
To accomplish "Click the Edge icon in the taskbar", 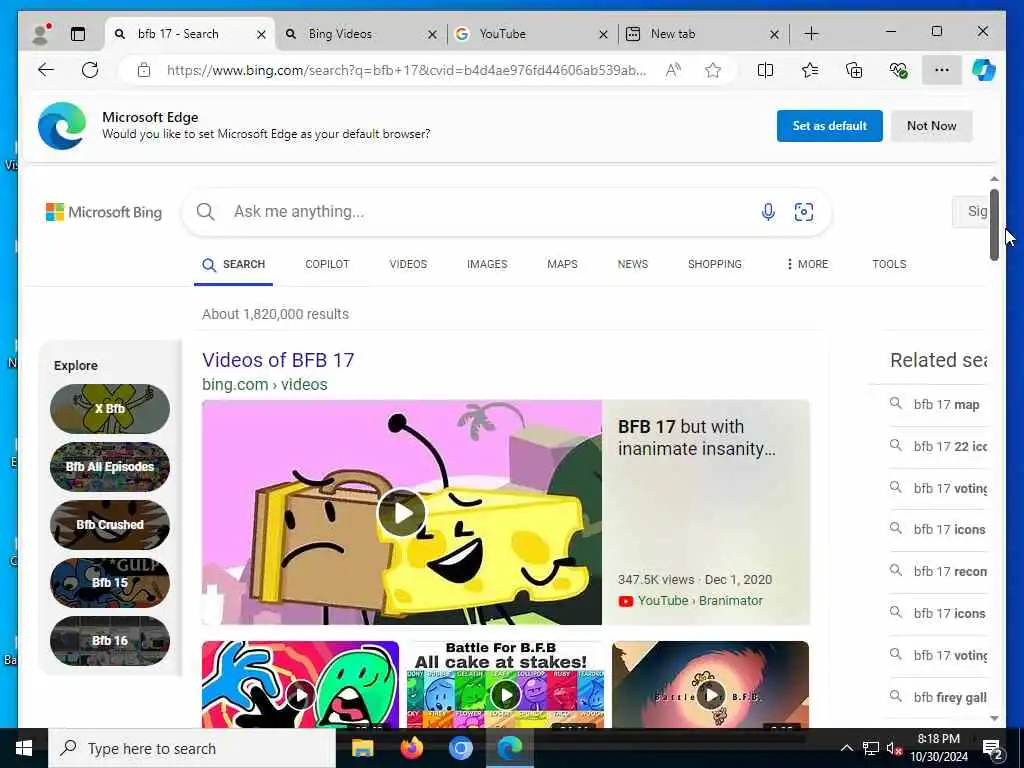I will tap(509, 748).
